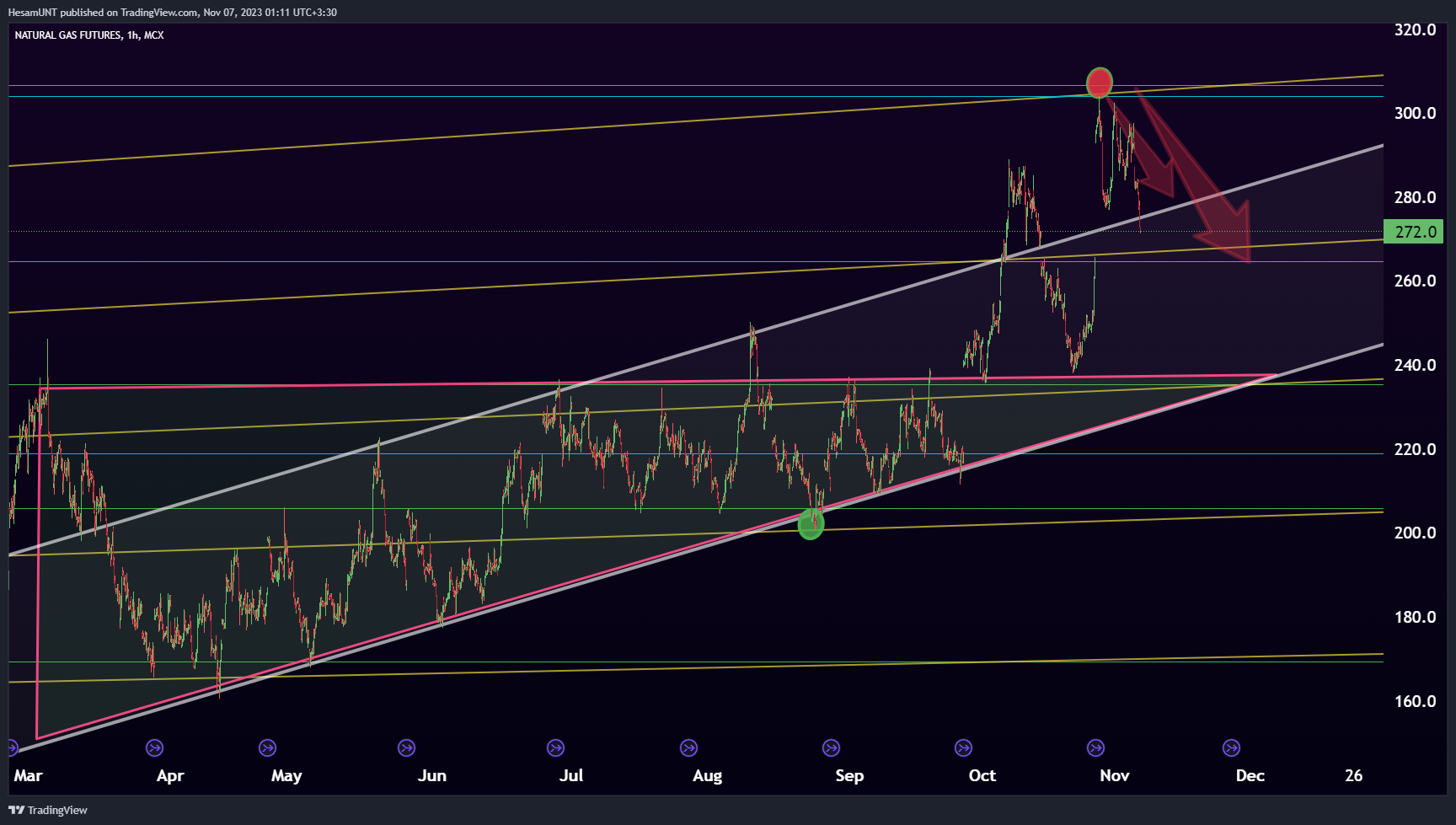Click the 160.0 price axis label
The image size is (1456, 825).
pyautogui.click(x=1415, y=701)
